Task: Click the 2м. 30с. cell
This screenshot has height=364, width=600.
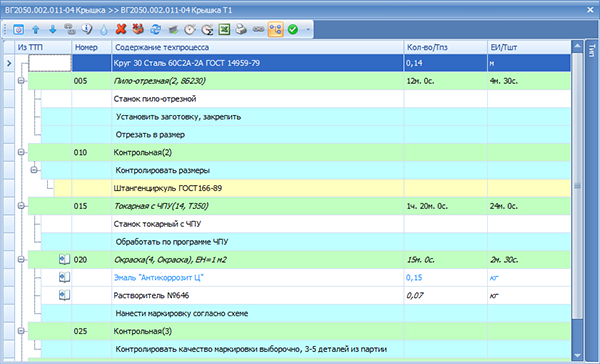Action: (529, 260)
